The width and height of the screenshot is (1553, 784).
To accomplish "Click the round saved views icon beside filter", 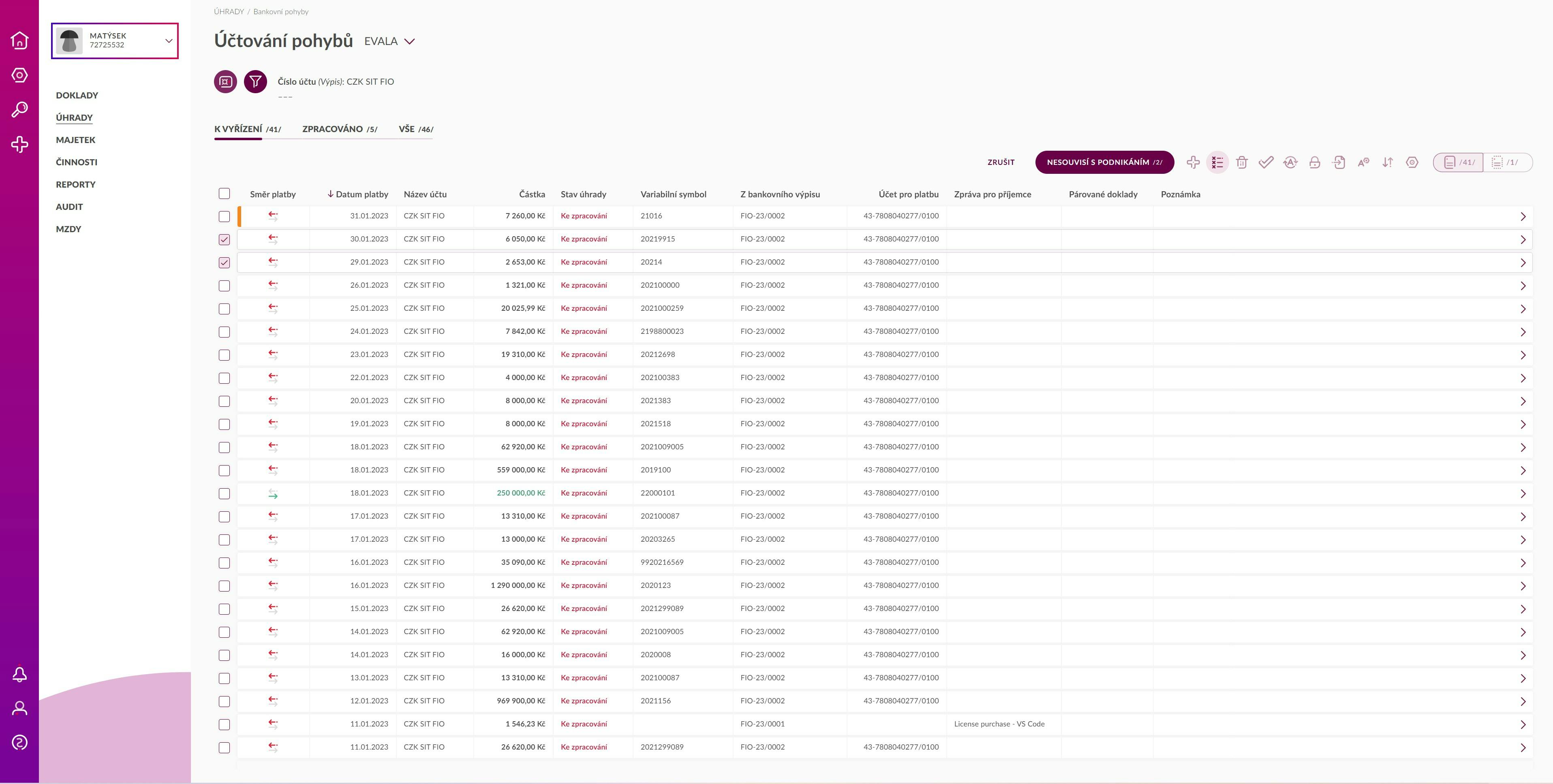I will coord(225,81).
